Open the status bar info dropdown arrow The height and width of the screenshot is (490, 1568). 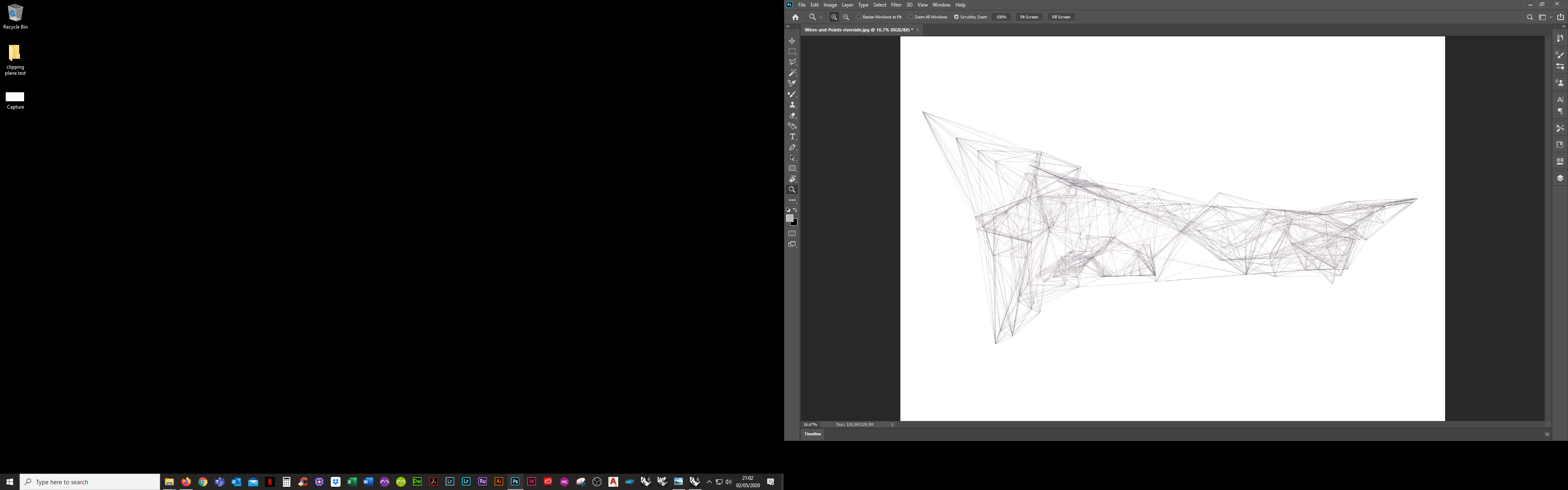[892, 424]
